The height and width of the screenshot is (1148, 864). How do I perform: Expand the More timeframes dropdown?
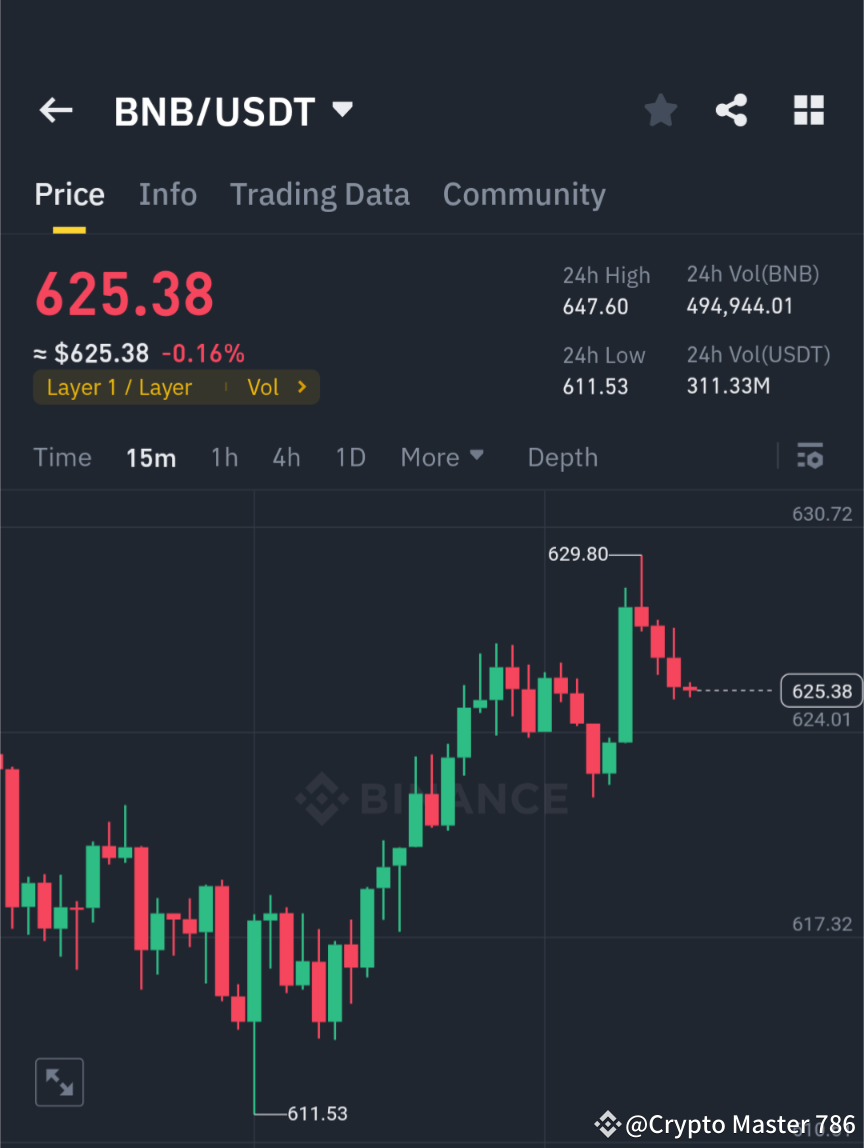pyautogui.click(x=441, y=457)
